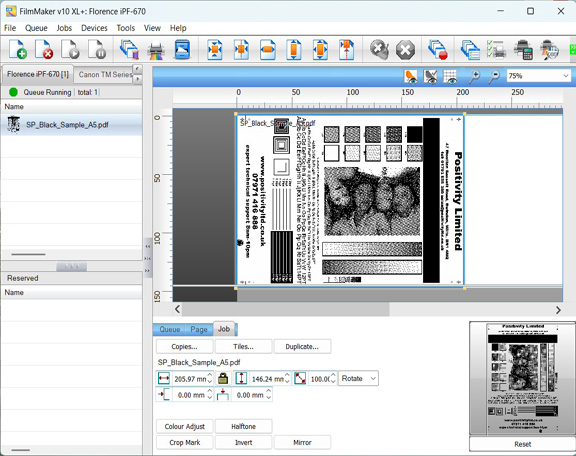Viewport: 576px width, 456px height.
Task: Open the File menu
Action: [x=10, y=28]
